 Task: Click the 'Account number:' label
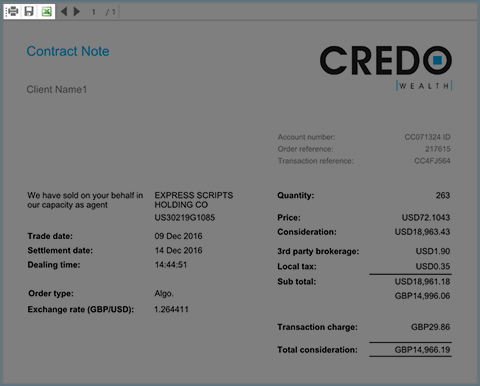tap(306, 137)
